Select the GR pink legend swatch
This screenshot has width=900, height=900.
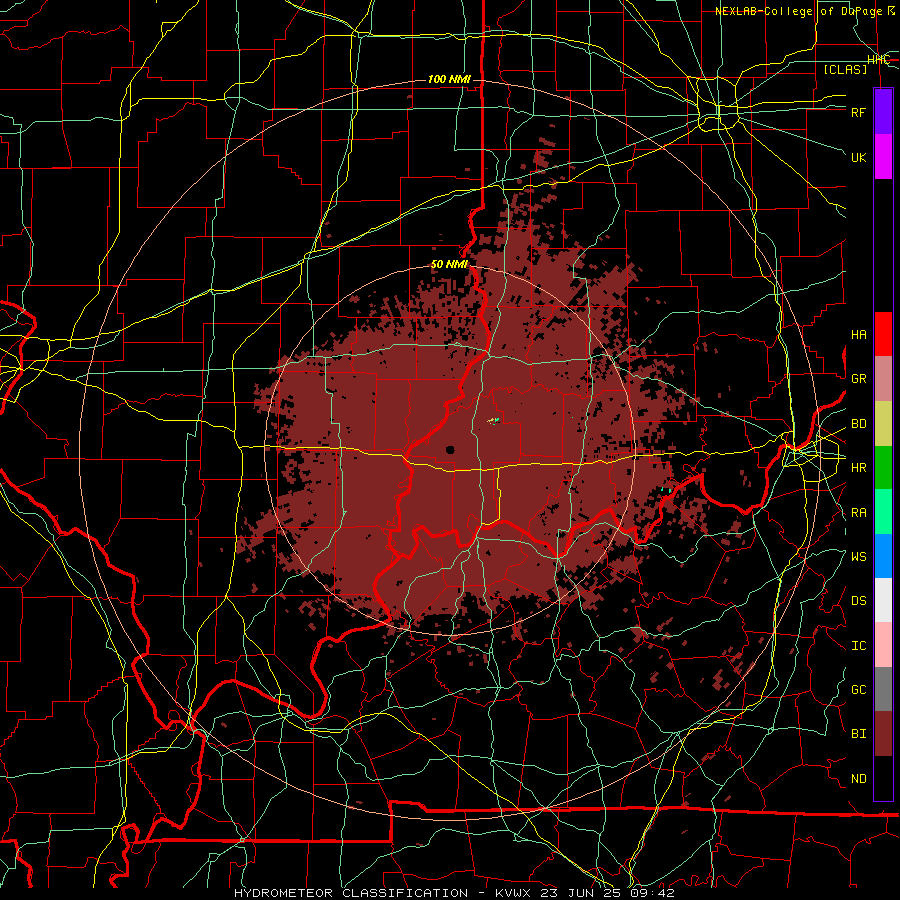point(883,378)
